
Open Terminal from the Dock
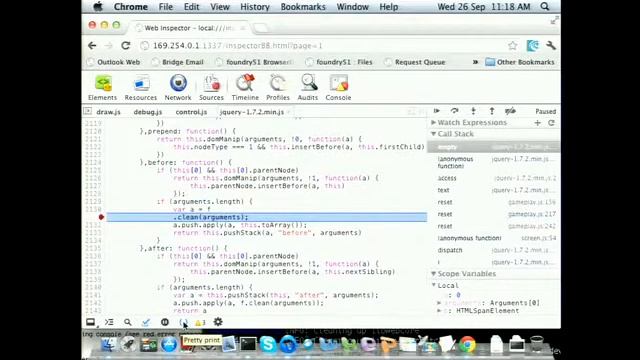[x=248, y=344]
